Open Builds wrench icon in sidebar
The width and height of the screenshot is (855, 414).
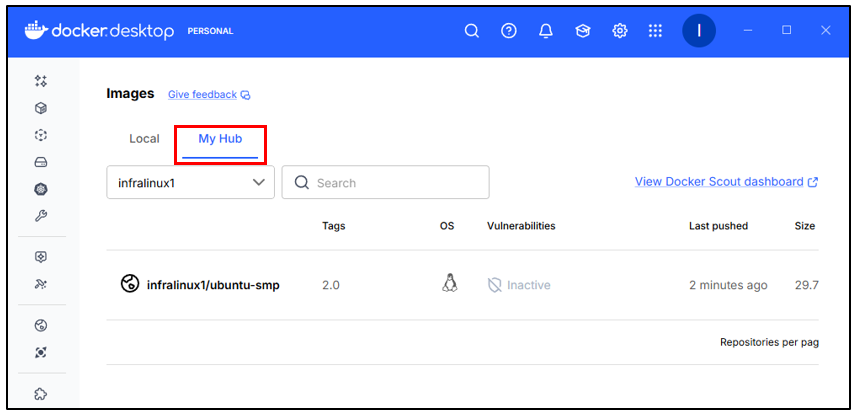pos(41,216)
